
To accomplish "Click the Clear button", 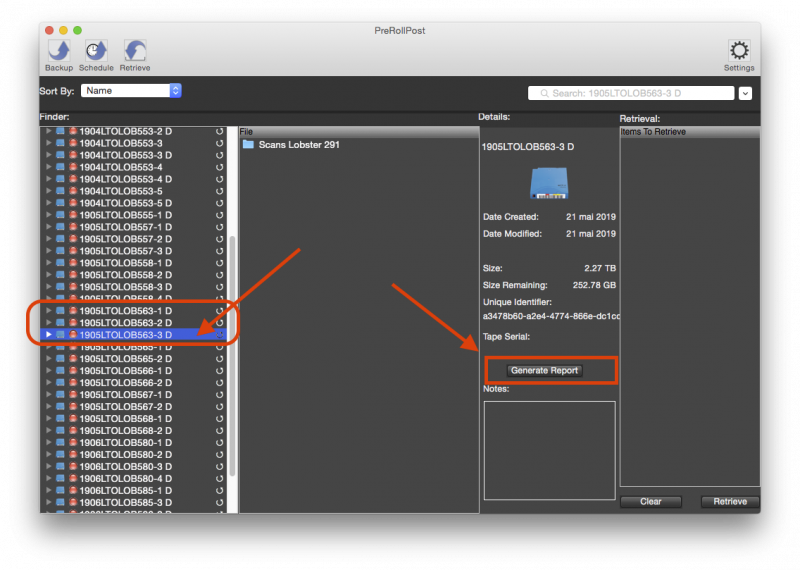I will [650, 501].
